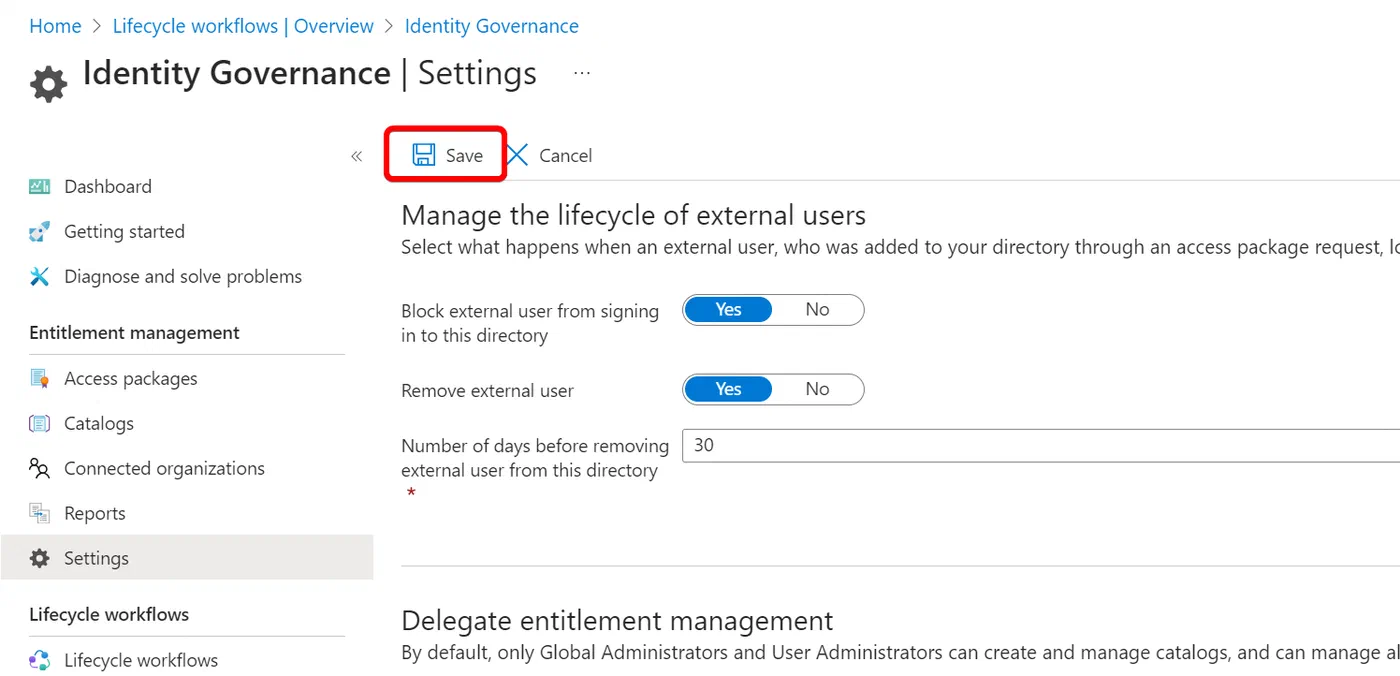Click the Cancel X icon
Image resolution: width=1400 pixels, height=676 pixels.
pos(517,155)
